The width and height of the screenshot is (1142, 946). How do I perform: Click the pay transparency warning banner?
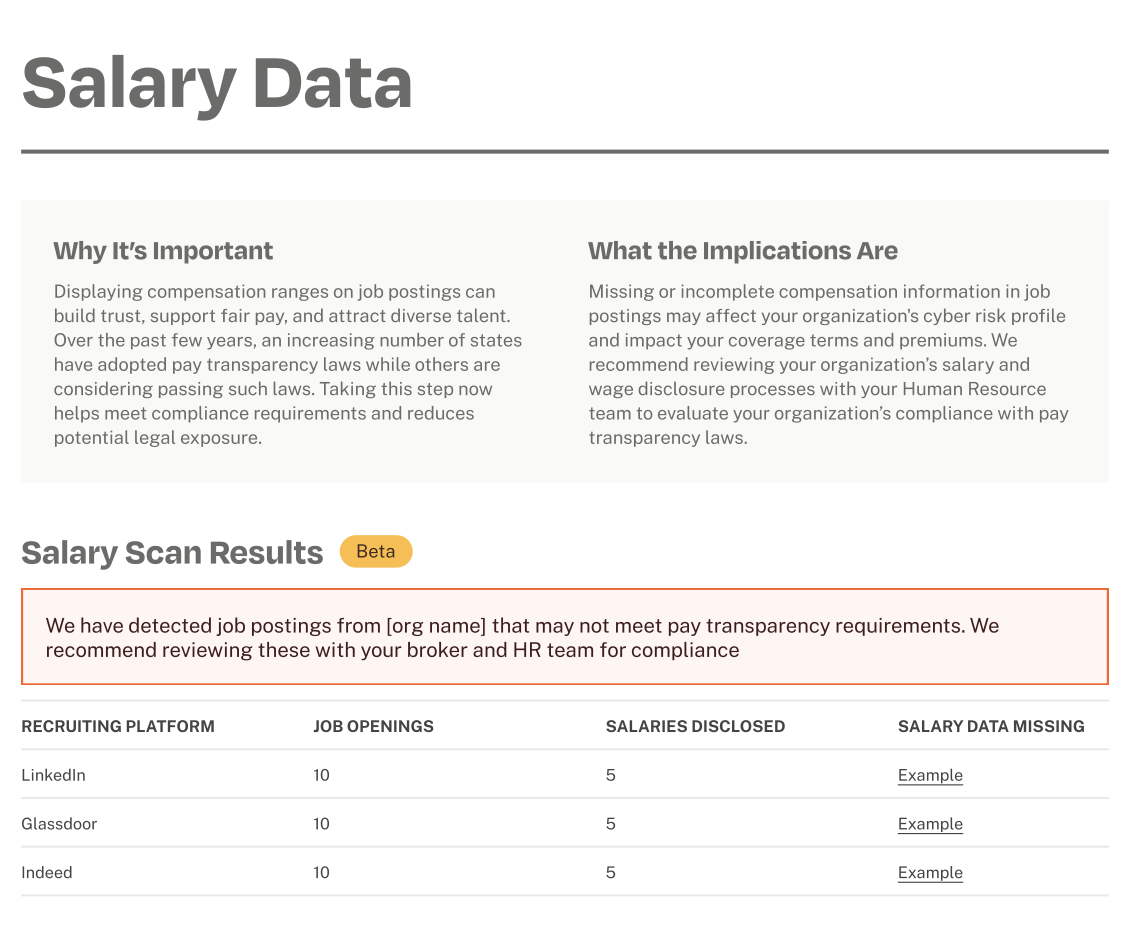[564, 637]
